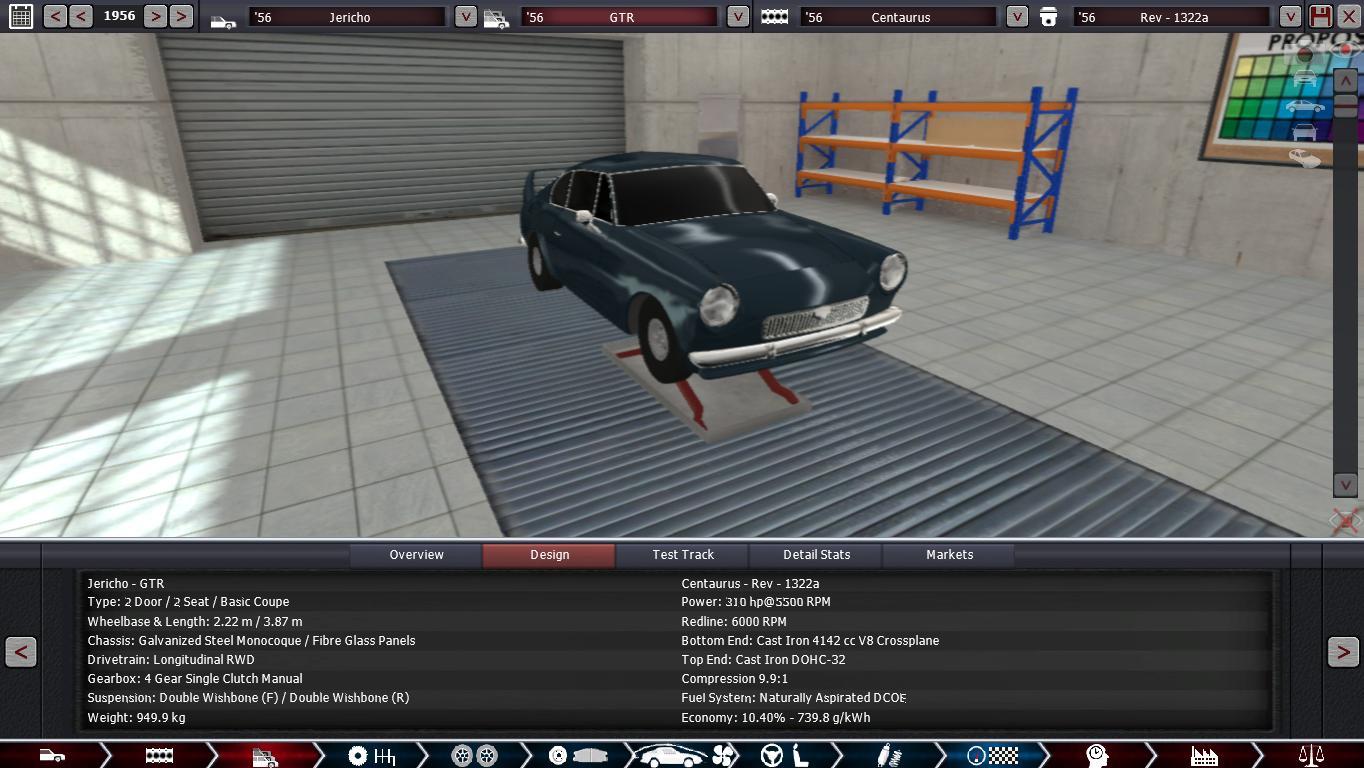Expand the GTR trim dropdown

(737, 17)
